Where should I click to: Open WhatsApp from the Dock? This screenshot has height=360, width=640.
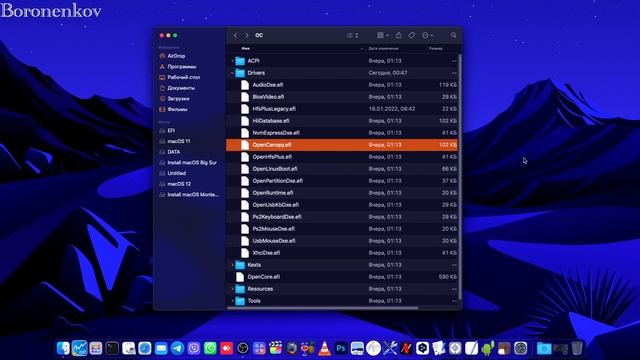point(210,348)
